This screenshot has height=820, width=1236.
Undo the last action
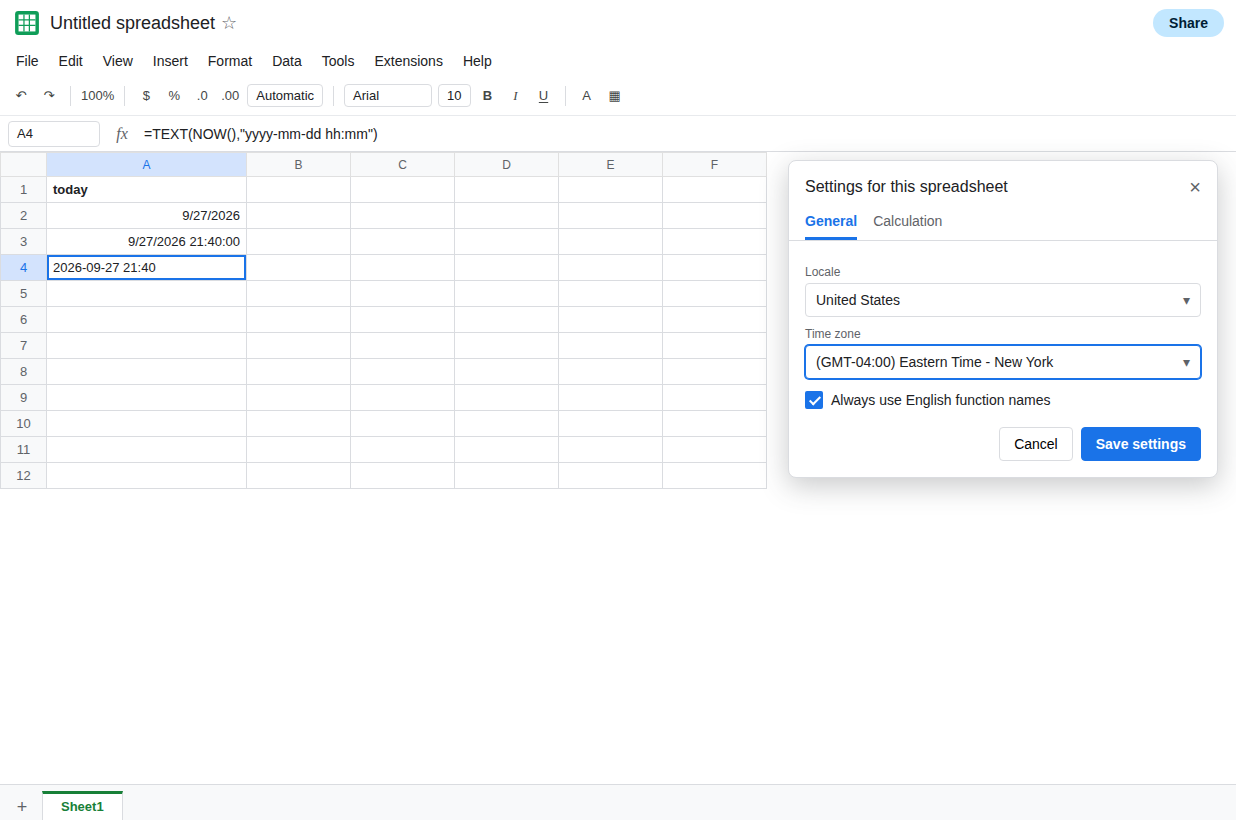[x=21, y=96]
